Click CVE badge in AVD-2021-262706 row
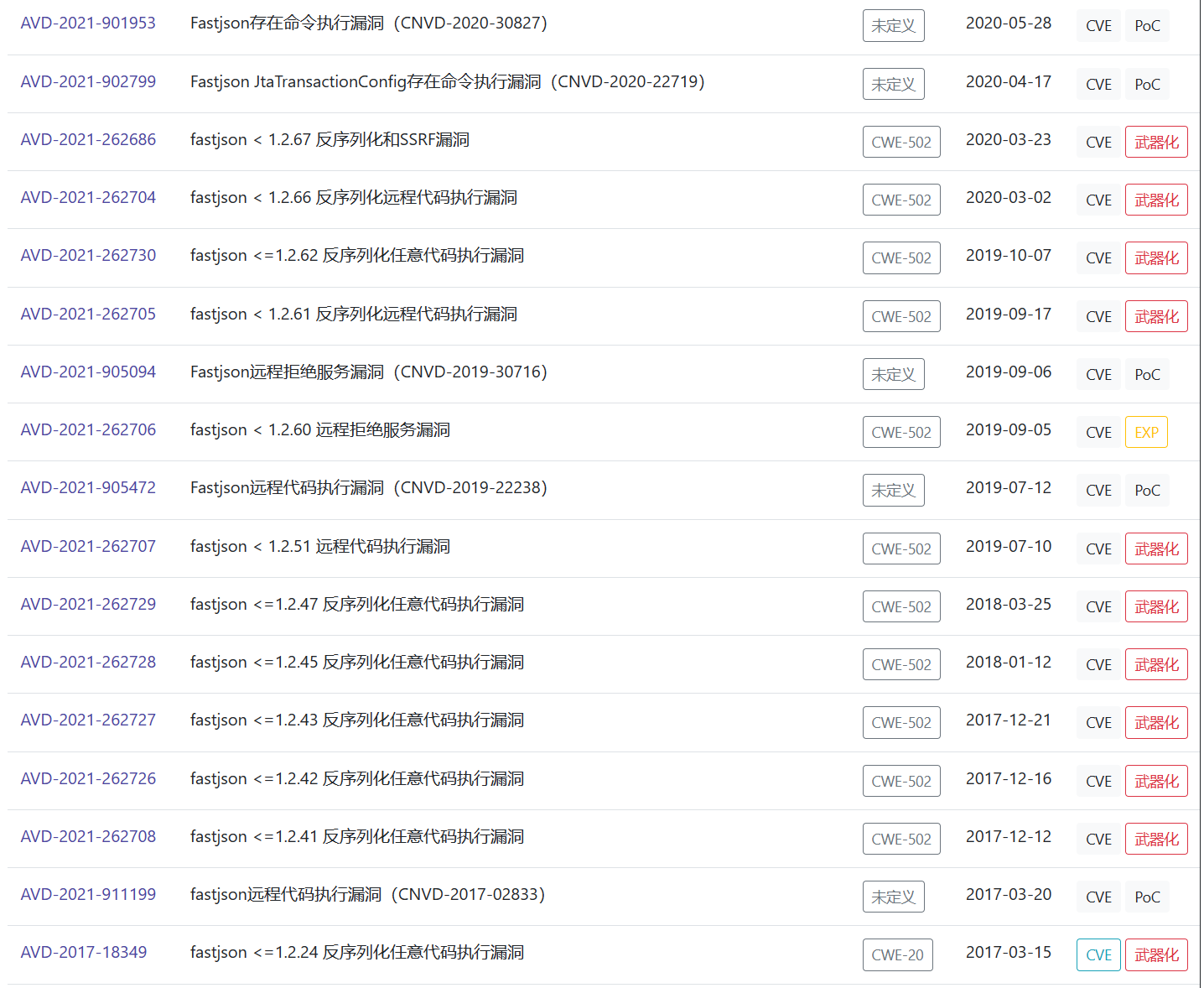This screenshot has height=988, width=1204. [x=1098, y=432]
